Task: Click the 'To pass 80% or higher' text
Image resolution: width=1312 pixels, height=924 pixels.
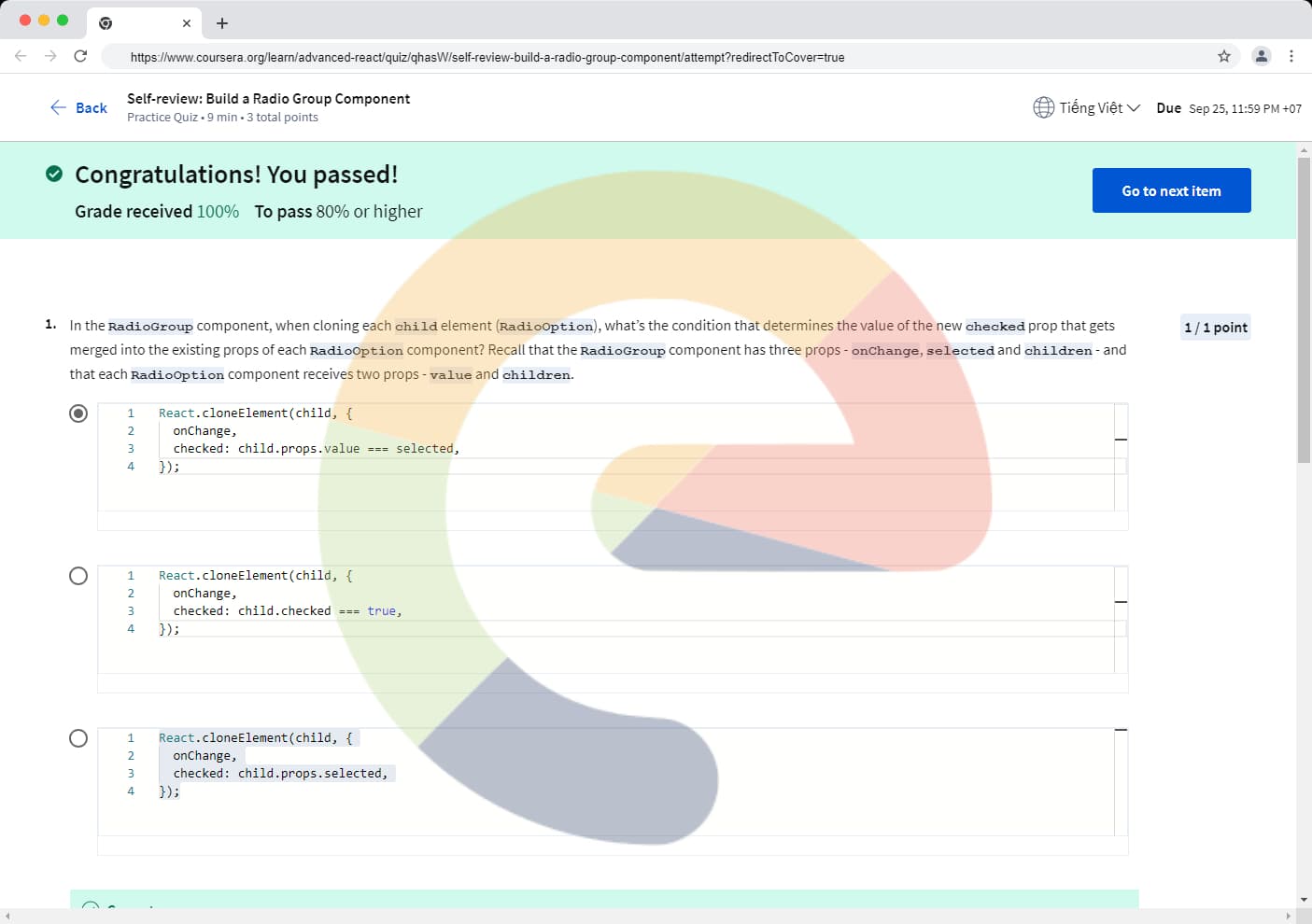Action: [338, 212]
